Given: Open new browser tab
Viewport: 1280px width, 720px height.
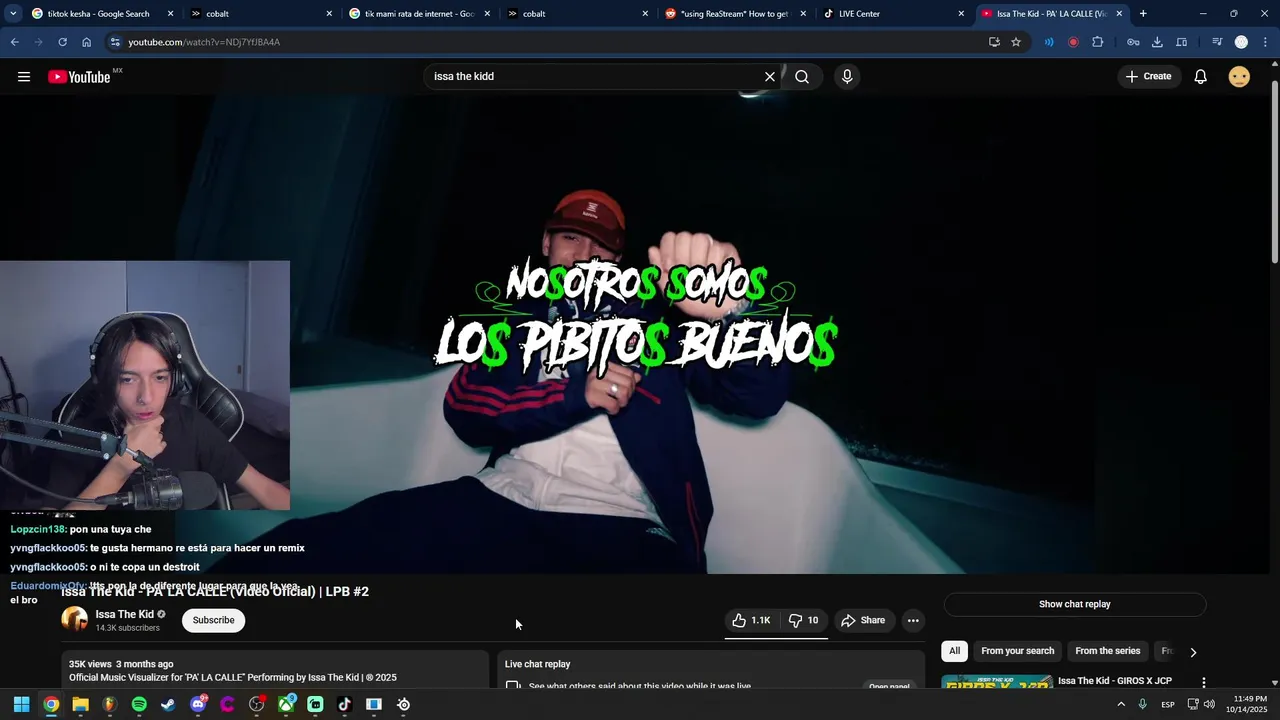Looking at the screenshot, I should [1143, 14].
